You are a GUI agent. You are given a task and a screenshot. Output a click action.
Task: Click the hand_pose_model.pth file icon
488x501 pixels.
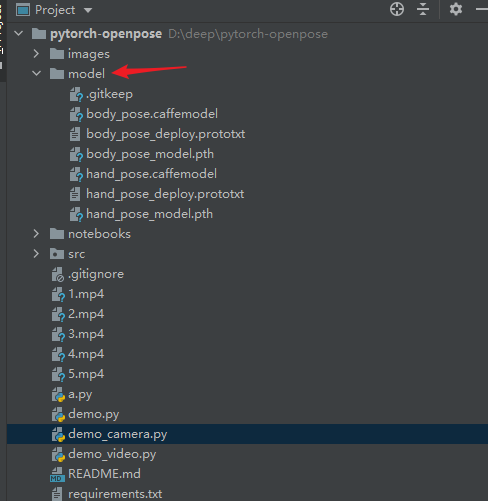76,214
